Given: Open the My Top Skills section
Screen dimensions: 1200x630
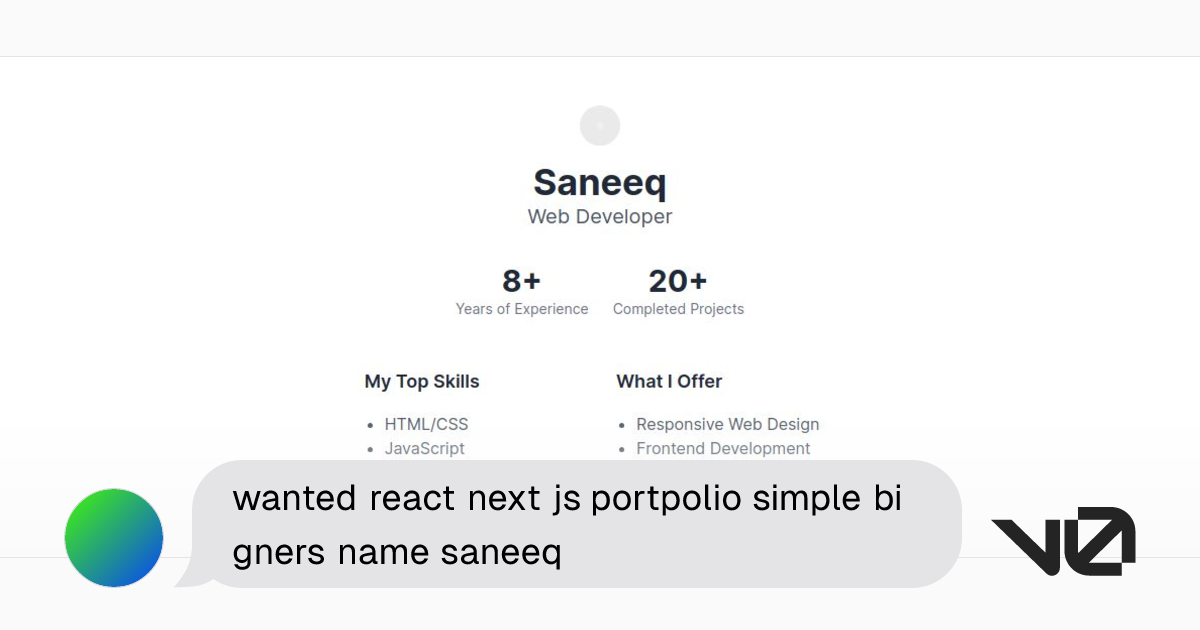Looking at the screenshot, I should (422, 381).
